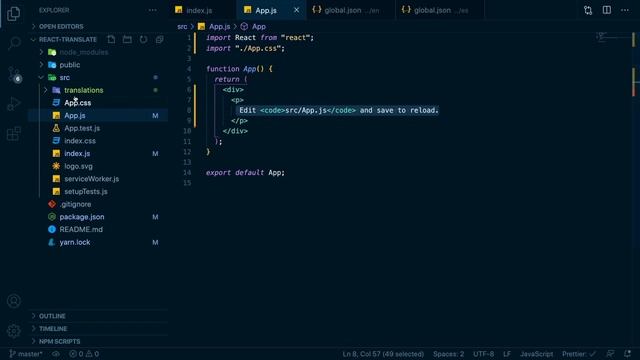Open logo.svg file

point(98,166)
